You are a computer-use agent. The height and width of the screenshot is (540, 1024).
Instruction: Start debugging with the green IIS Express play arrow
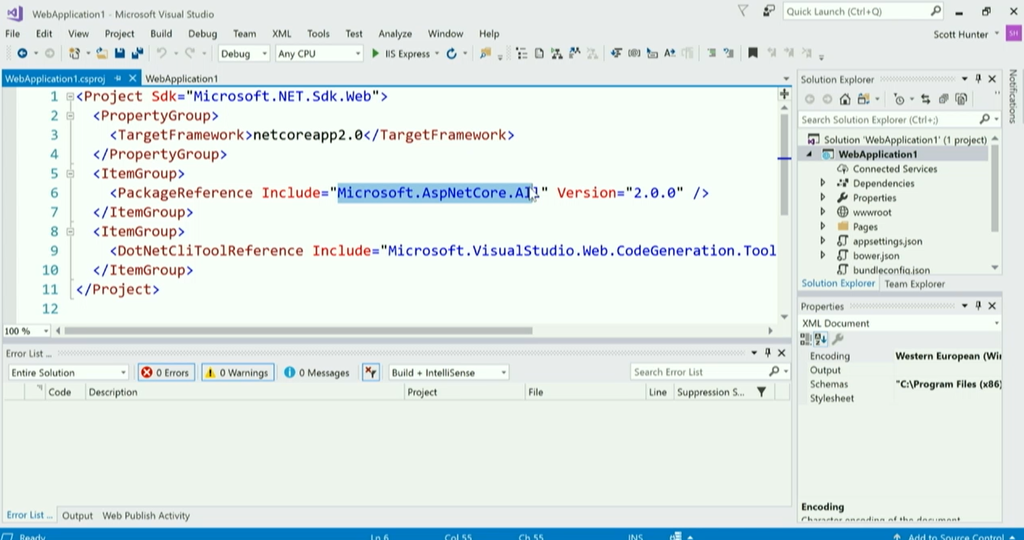point(376,54)
